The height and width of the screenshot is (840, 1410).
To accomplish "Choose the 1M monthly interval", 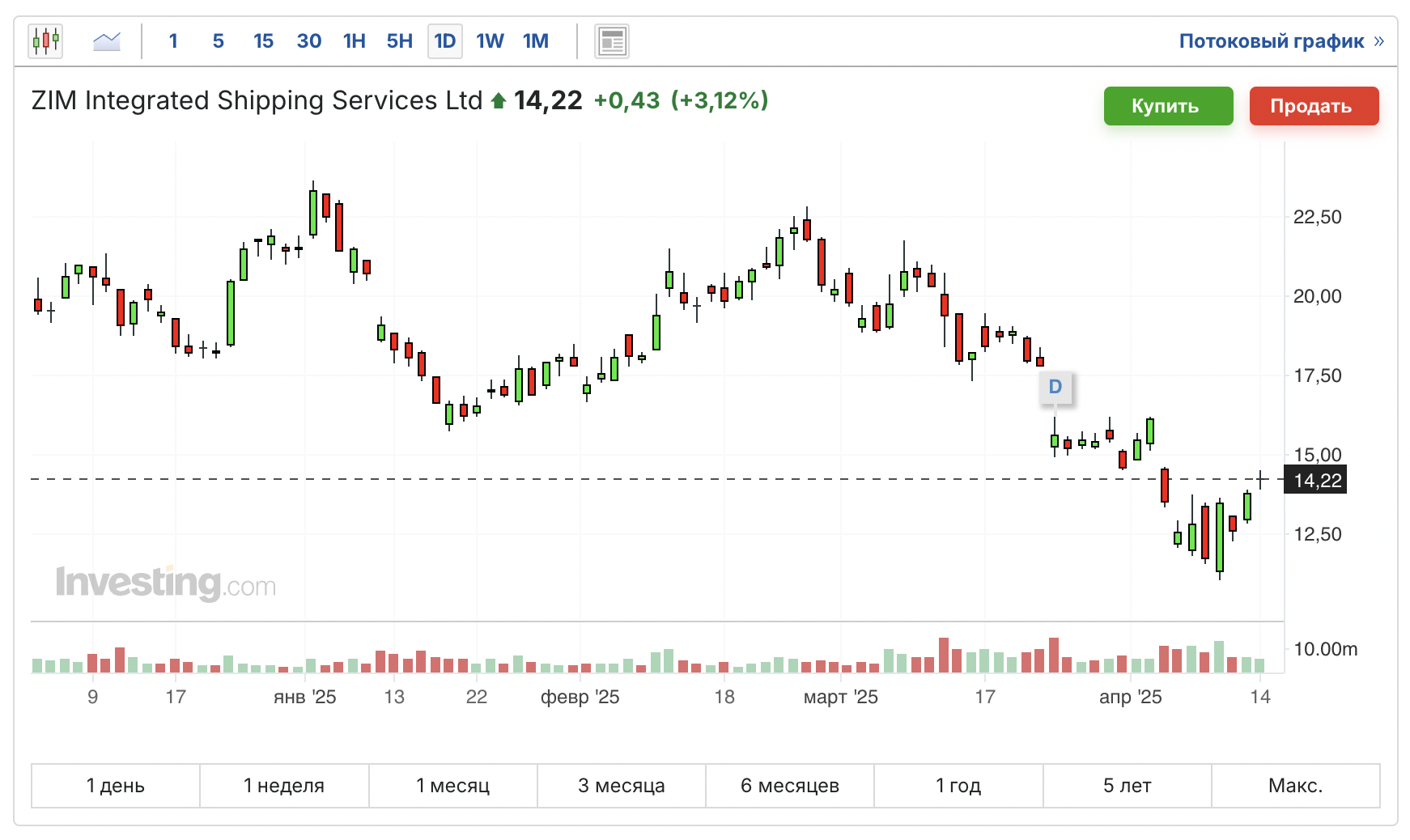I will [535, 41].
